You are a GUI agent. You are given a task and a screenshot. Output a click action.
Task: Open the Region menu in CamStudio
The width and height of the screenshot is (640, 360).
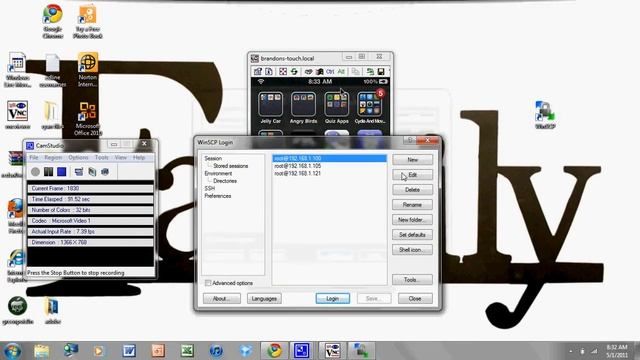(x=53, y=158)
